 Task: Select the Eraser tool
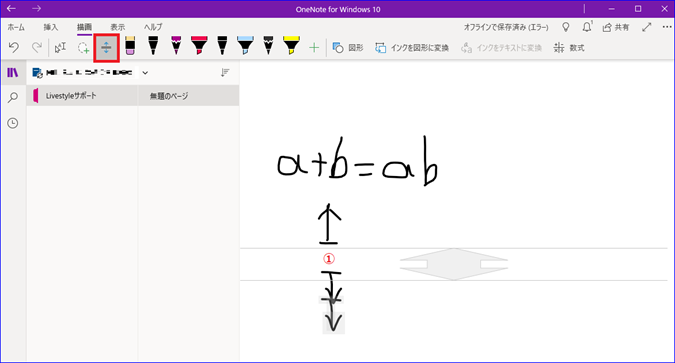pyautogui.click(x=130, y=46)
